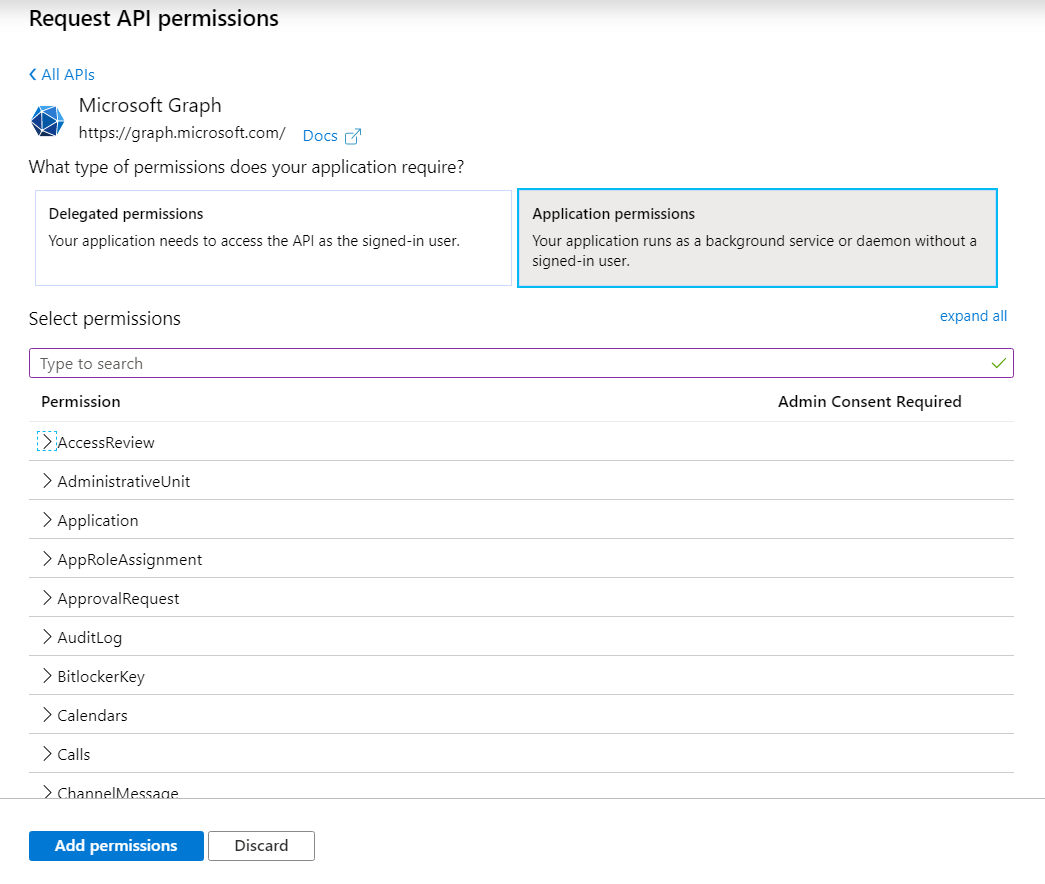Expand the ApprovalRequest group

[47, 598]
